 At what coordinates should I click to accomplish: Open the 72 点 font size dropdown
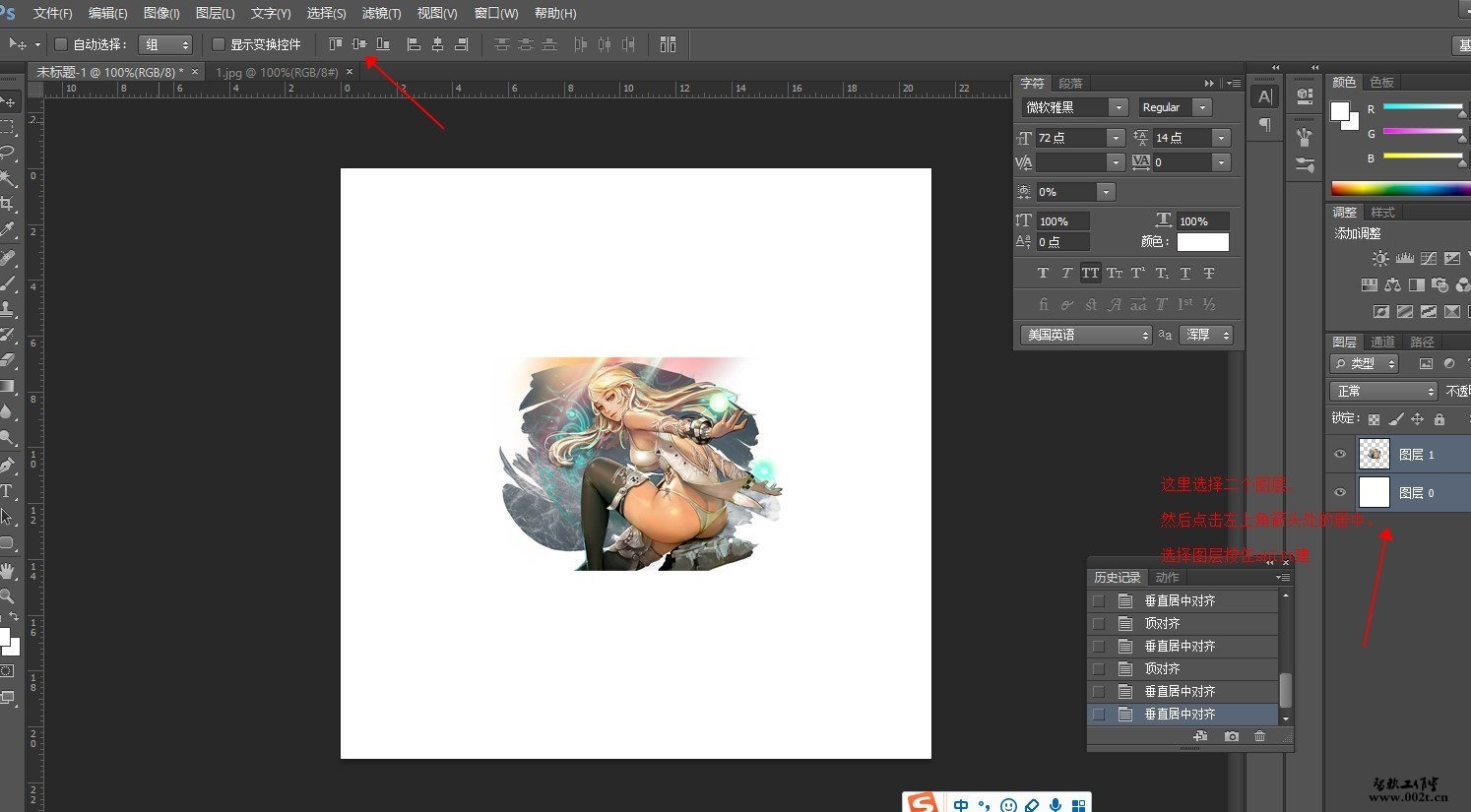1116,138
